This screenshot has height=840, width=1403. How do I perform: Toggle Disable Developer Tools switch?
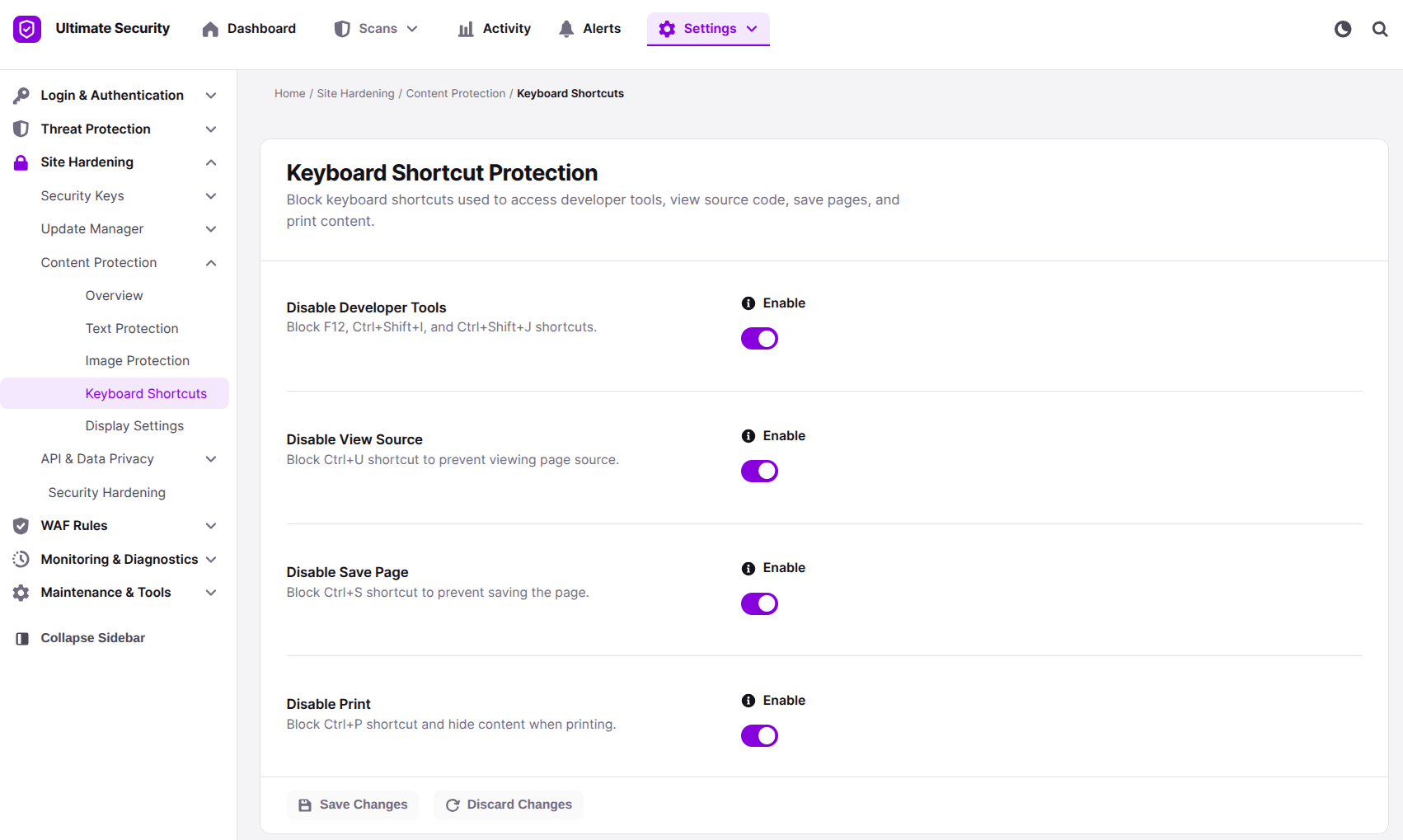(x=759, y=339)
